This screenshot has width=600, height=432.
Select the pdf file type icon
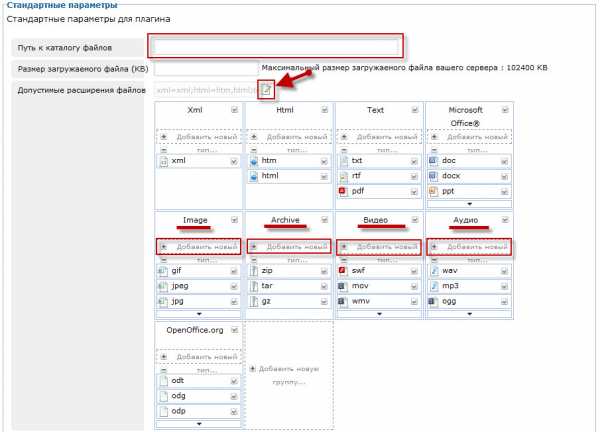tap(342, 191)
